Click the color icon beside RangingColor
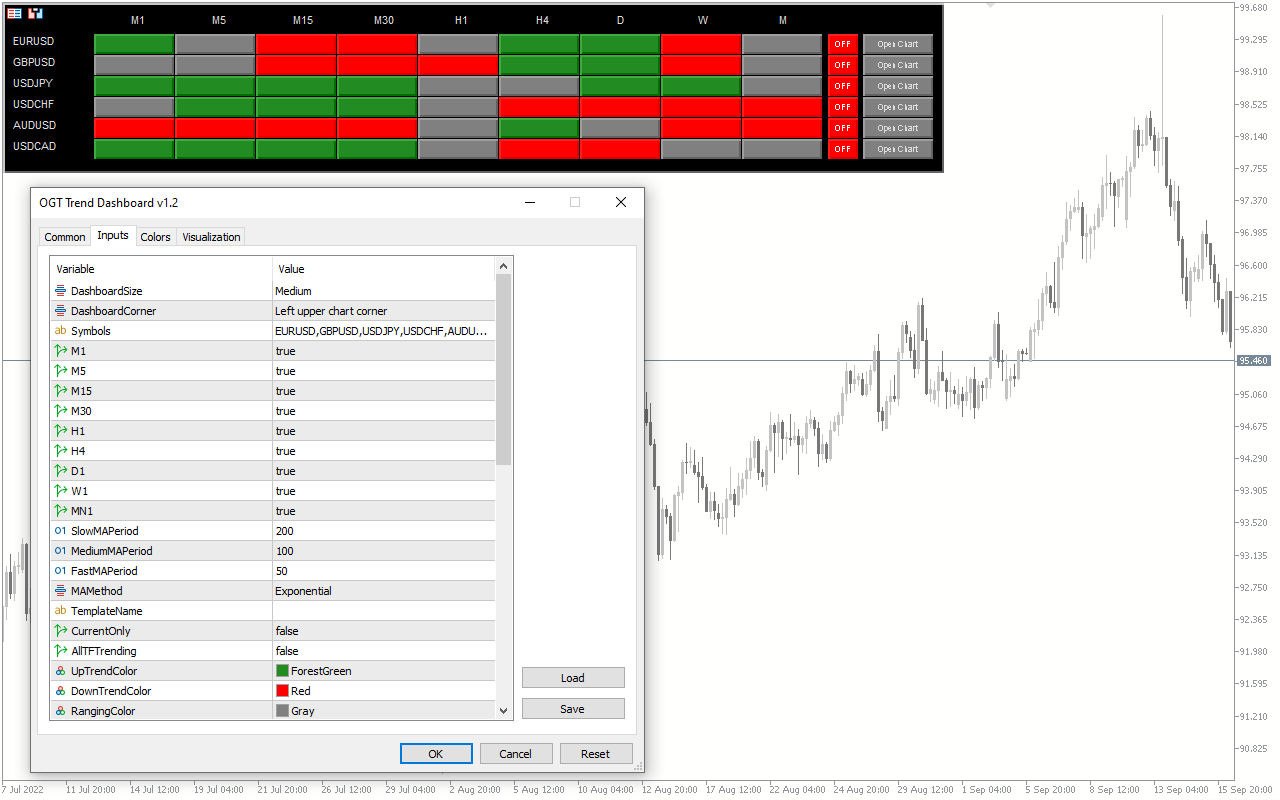Viewport: 1280px width, 800px height. coord(60,711)
